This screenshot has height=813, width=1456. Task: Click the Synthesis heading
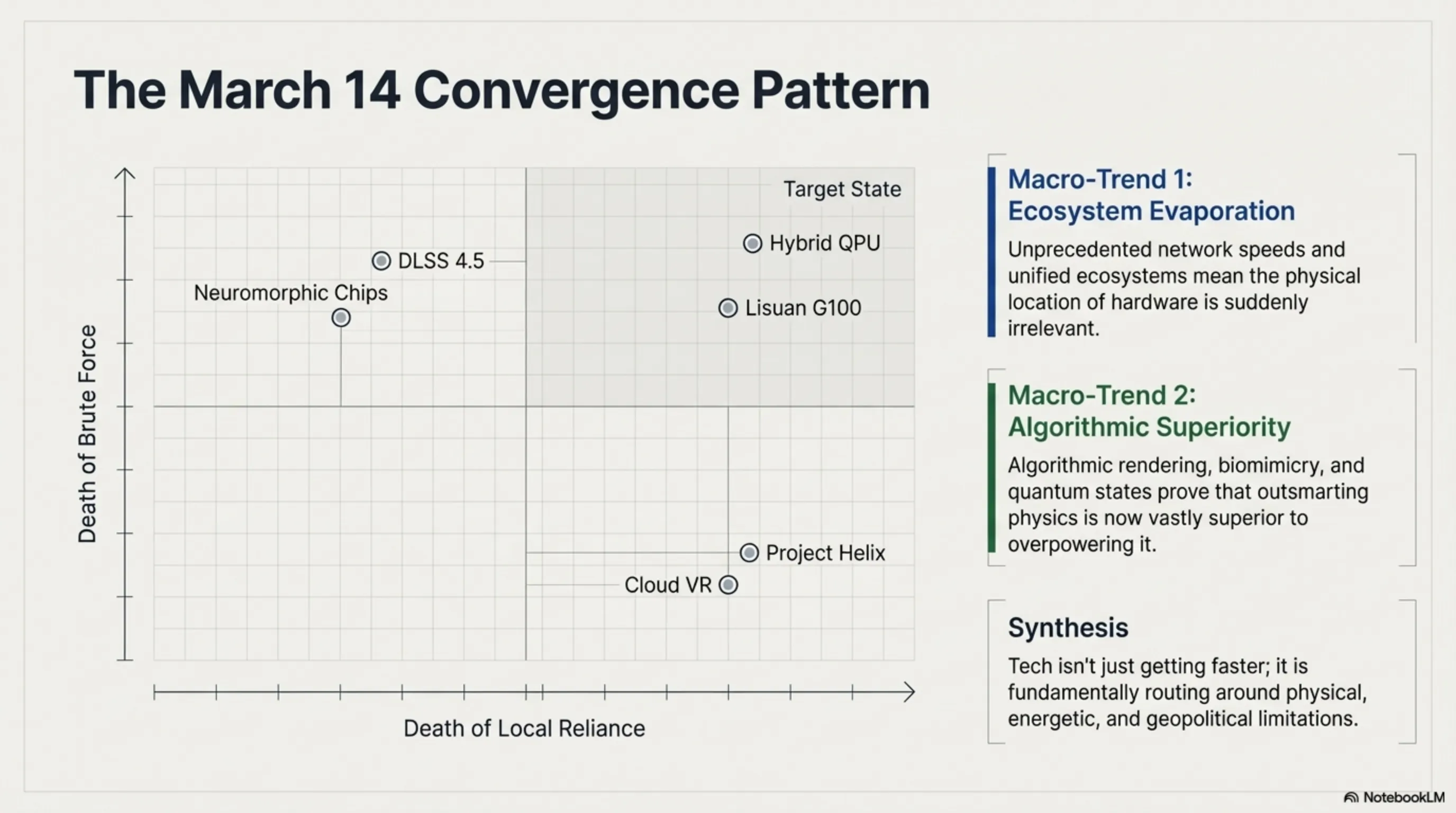[1068, 628]
